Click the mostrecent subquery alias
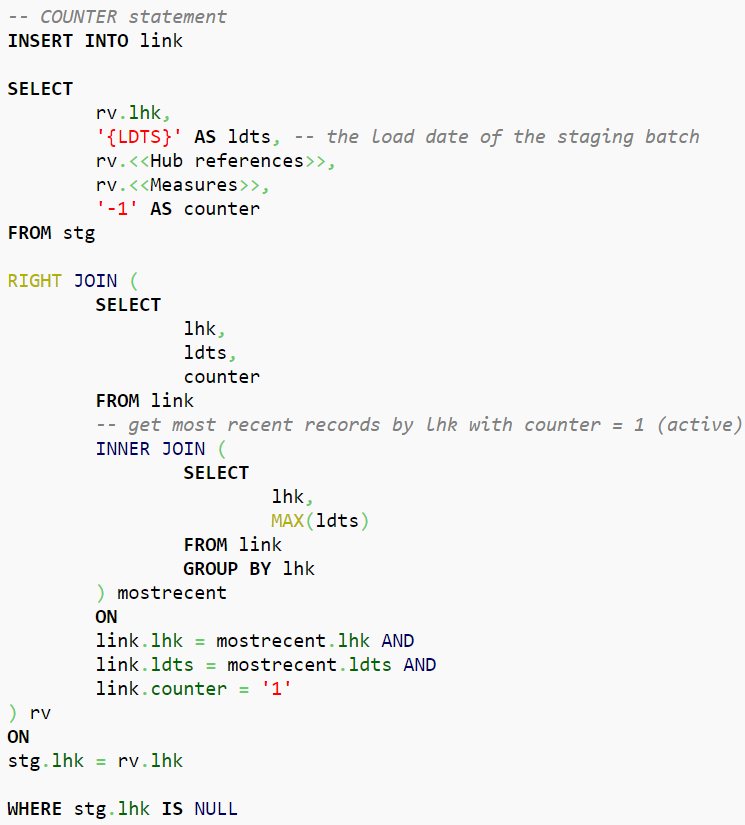Image resolution: width=745 pixels, height=825 pixels. 172,593
